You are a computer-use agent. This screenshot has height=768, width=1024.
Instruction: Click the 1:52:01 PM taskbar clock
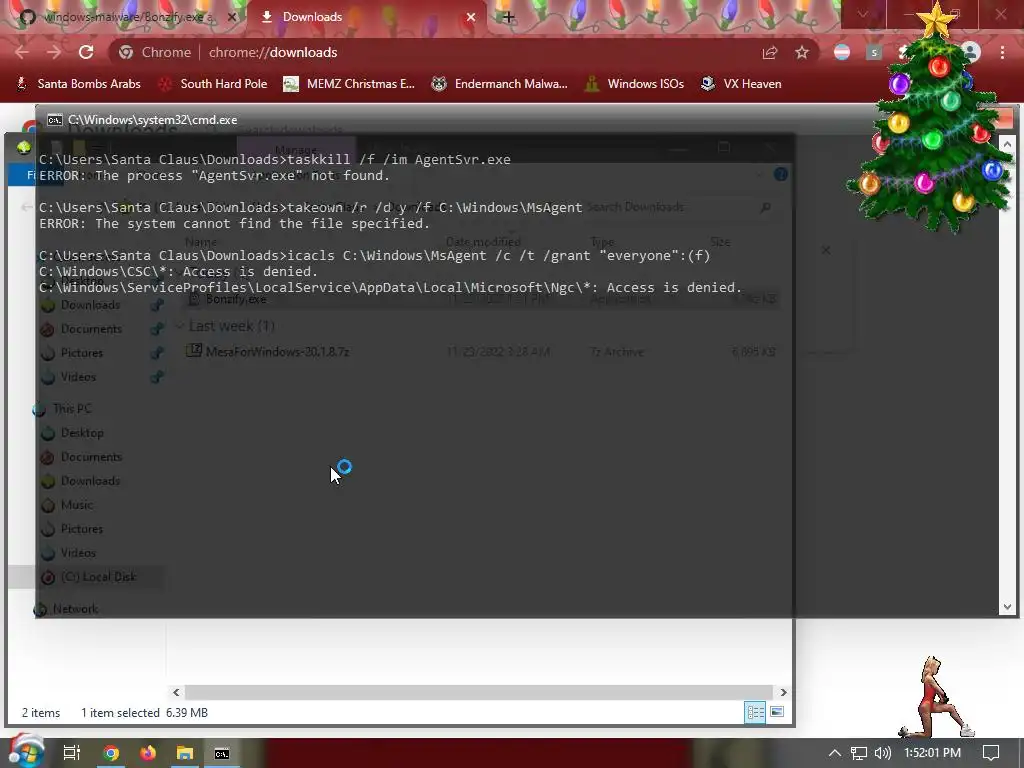pos(932,753)
